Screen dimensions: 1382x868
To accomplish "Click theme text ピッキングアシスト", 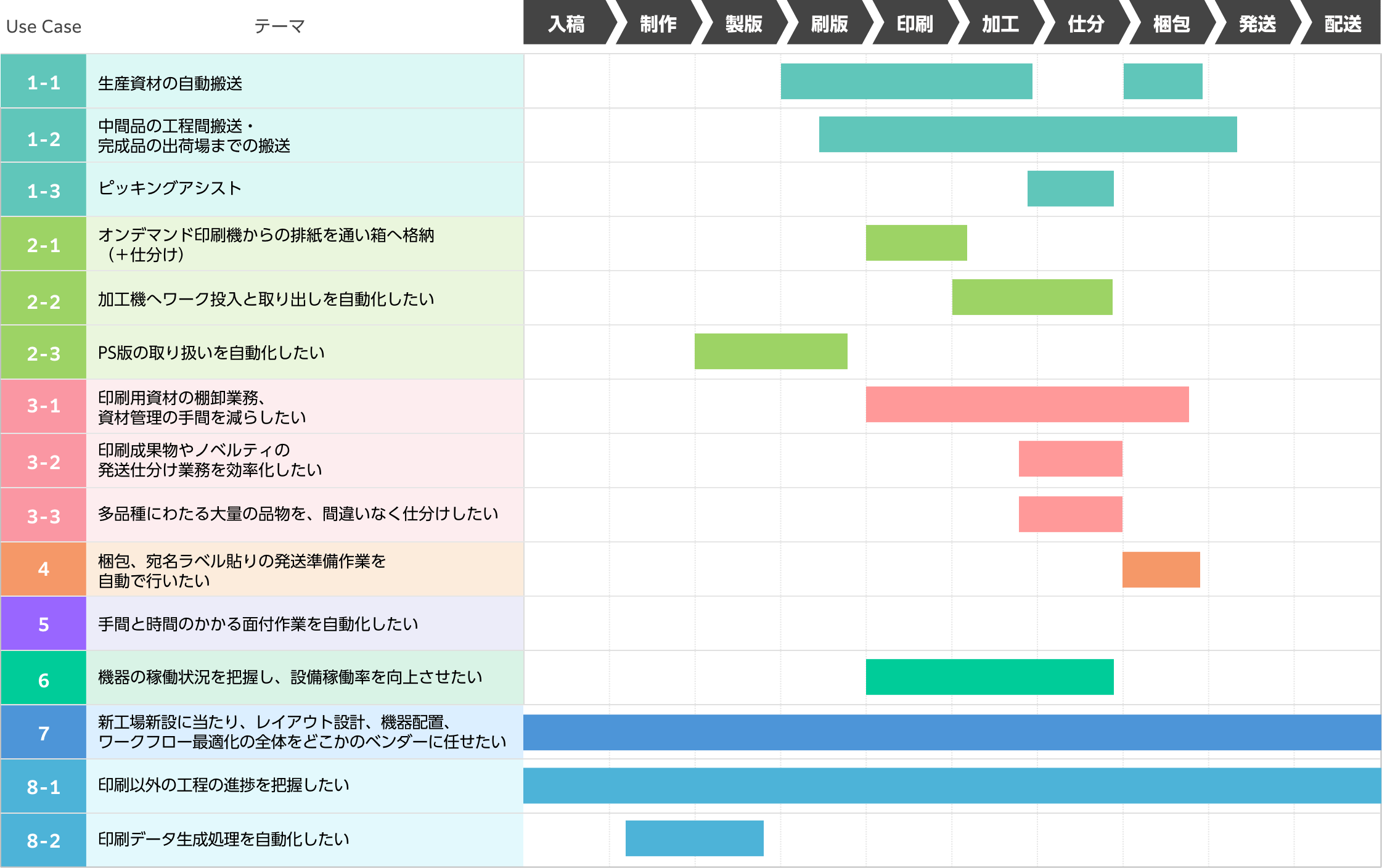I will [170, 187].
